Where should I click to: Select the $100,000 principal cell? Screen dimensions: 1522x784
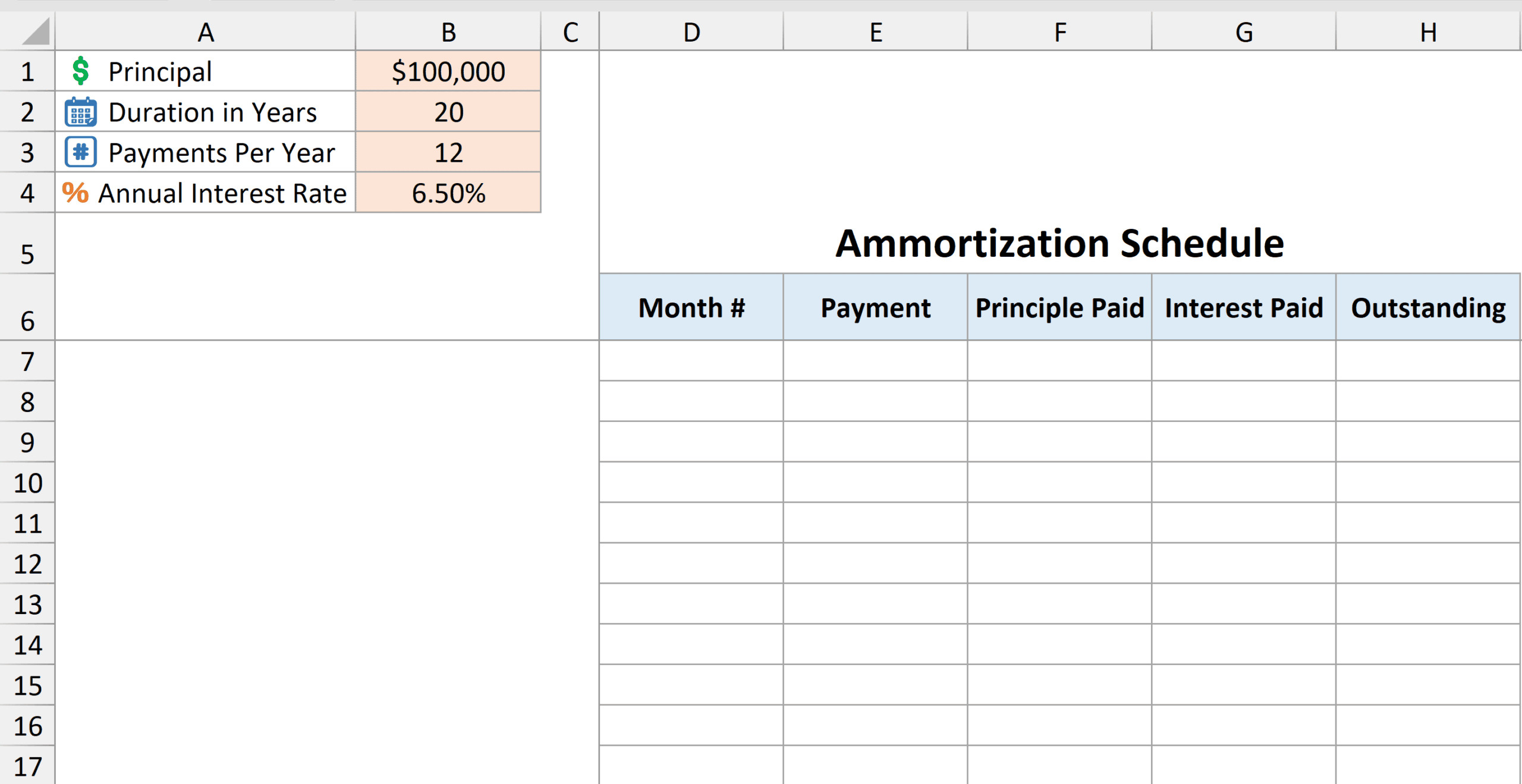click(x=448, y=72)
